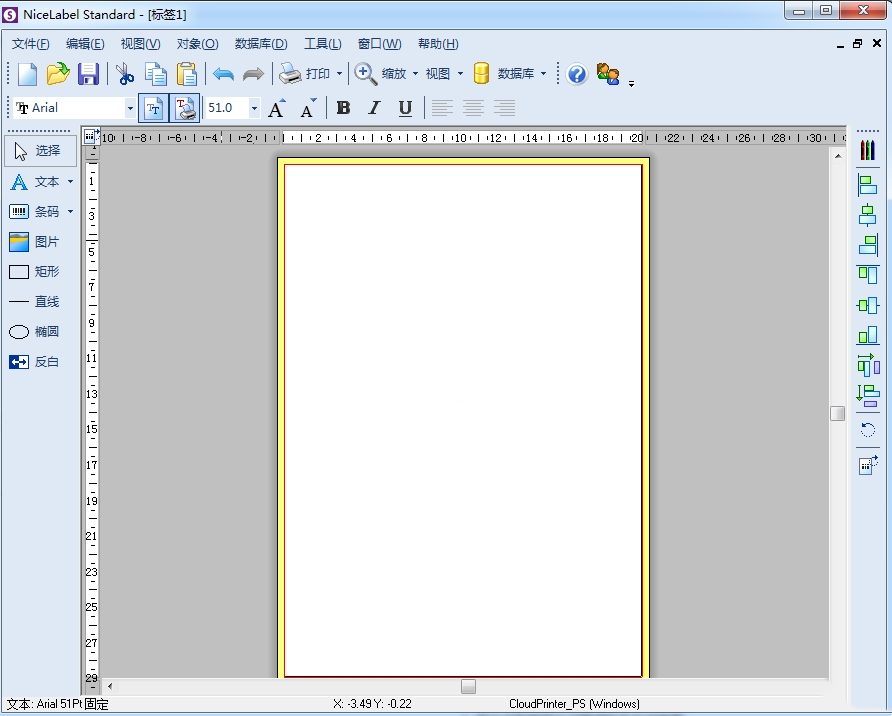The width and height of the screenshot is (892, 716).
Task: Expand the Arial font name dropdown
Action: 130,108
